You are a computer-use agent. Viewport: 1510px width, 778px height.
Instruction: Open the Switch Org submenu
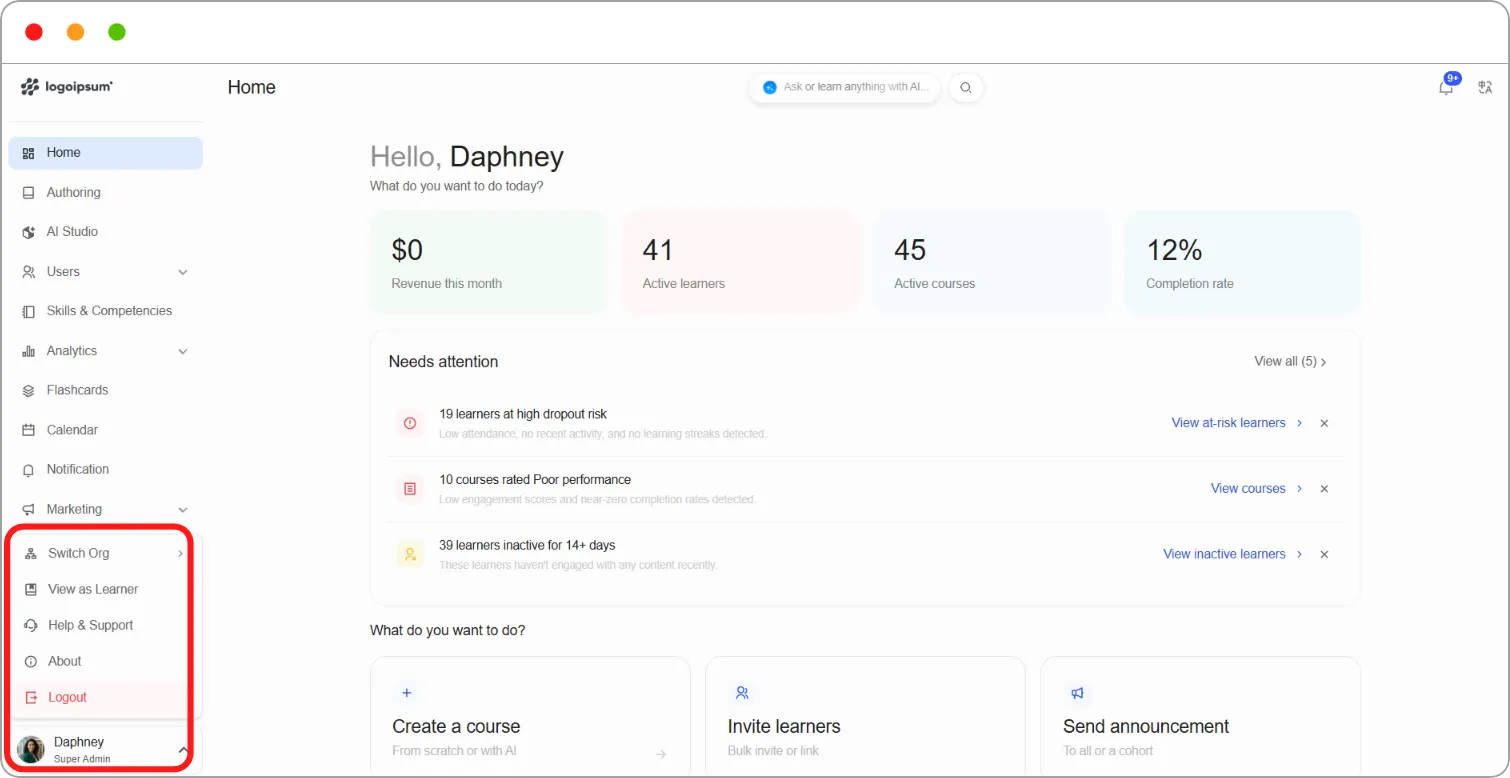[104, 553]
